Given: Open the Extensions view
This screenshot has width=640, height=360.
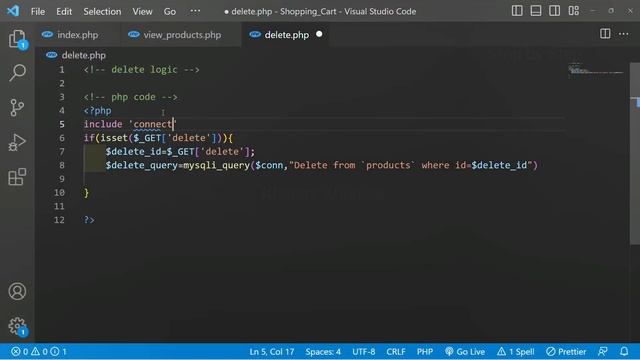Looking at the screenshot, I should (17, 177).
